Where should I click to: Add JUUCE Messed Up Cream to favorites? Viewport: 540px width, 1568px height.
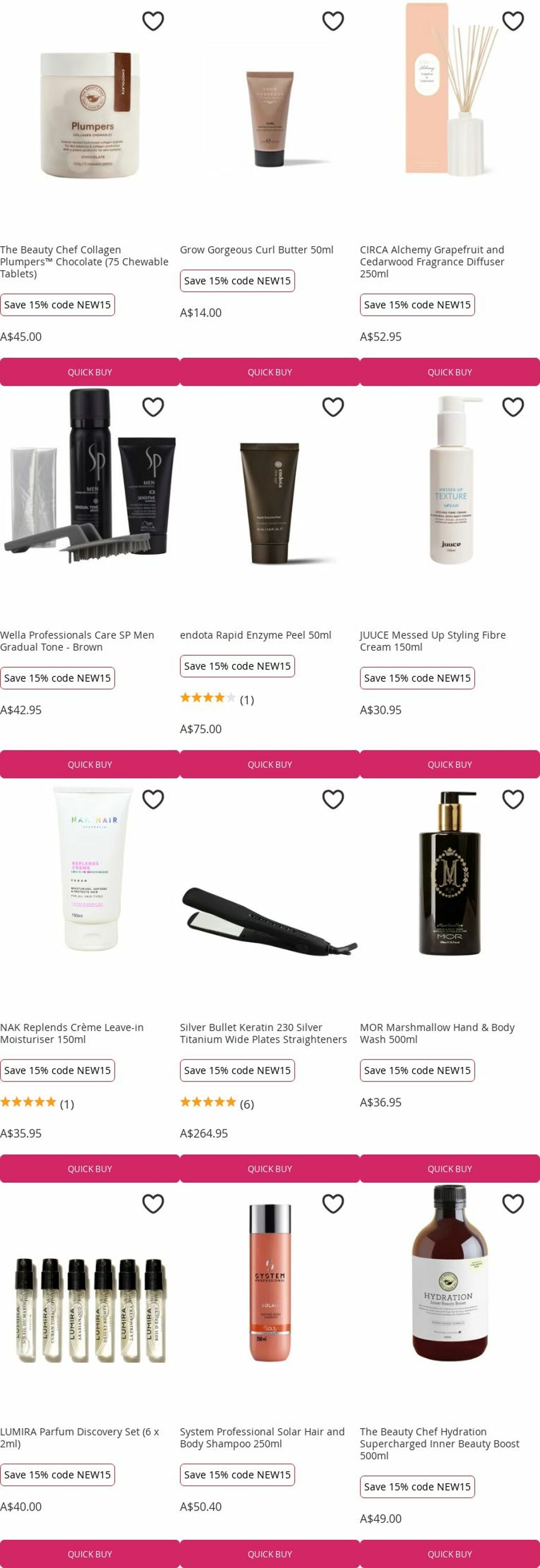[x=513, y=407]
